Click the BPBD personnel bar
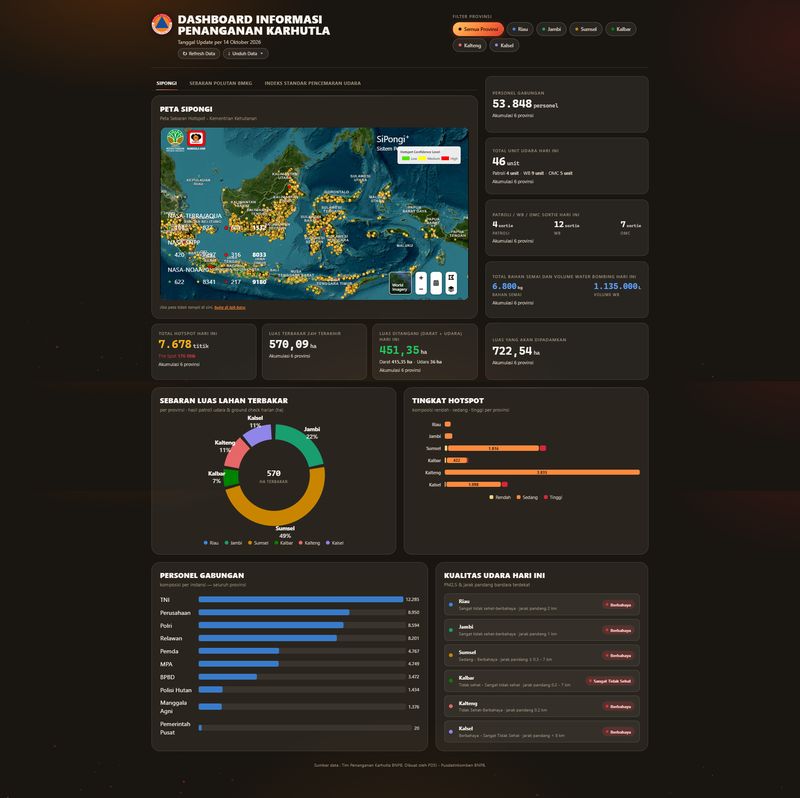 [228, 677]
